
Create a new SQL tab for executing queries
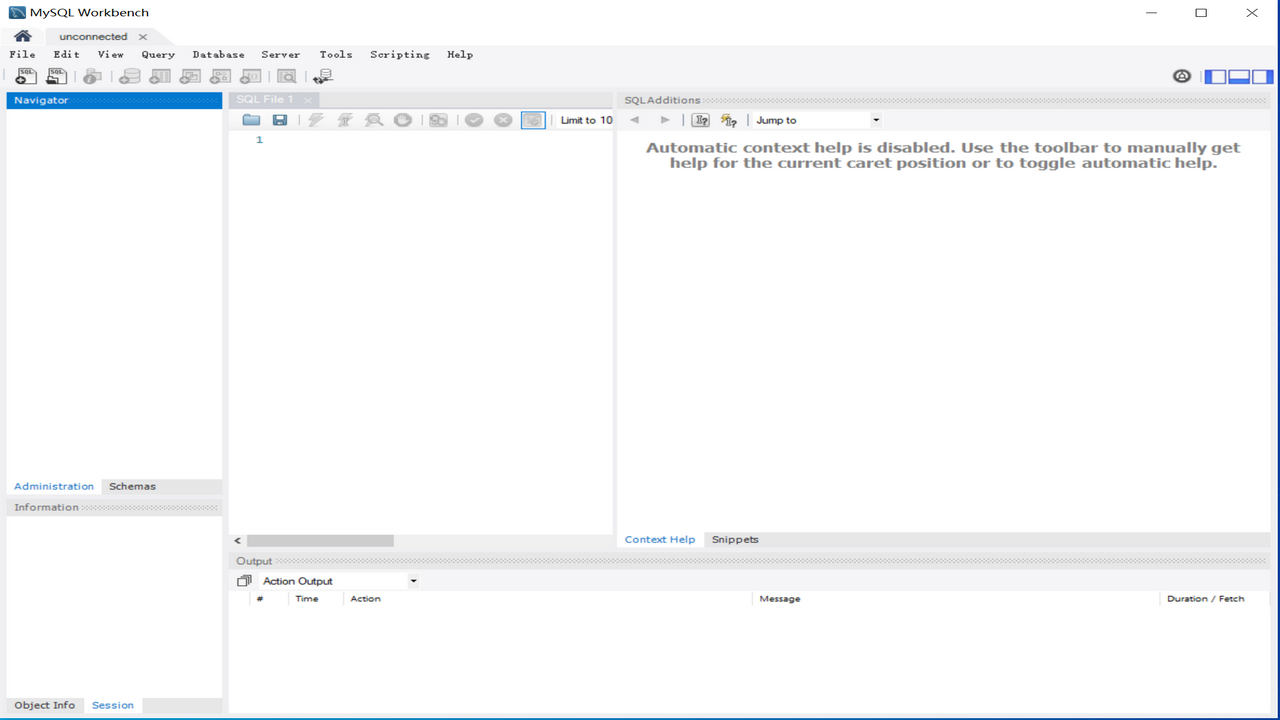(25, 76)
